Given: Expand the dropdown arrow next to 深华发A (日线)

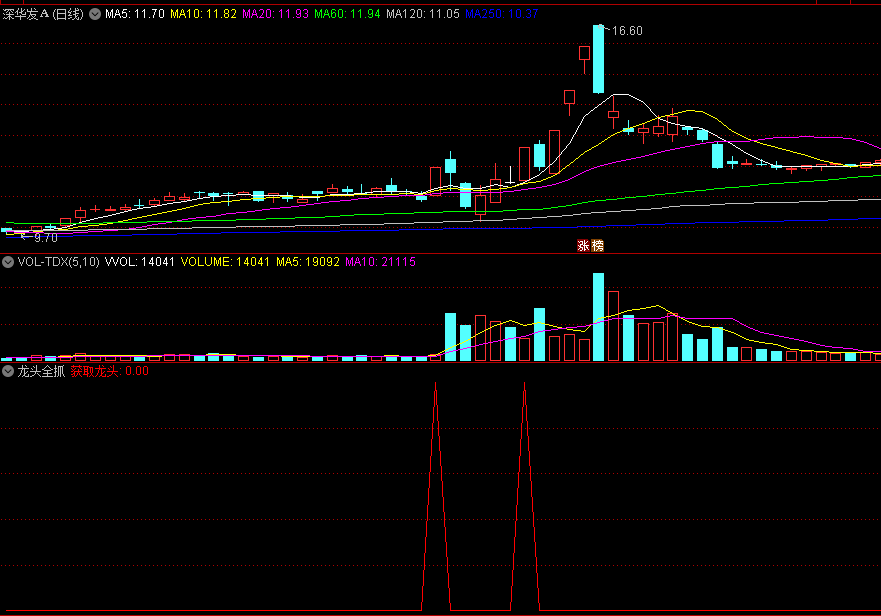Looking at the screenshot, I should pos(95,14).
